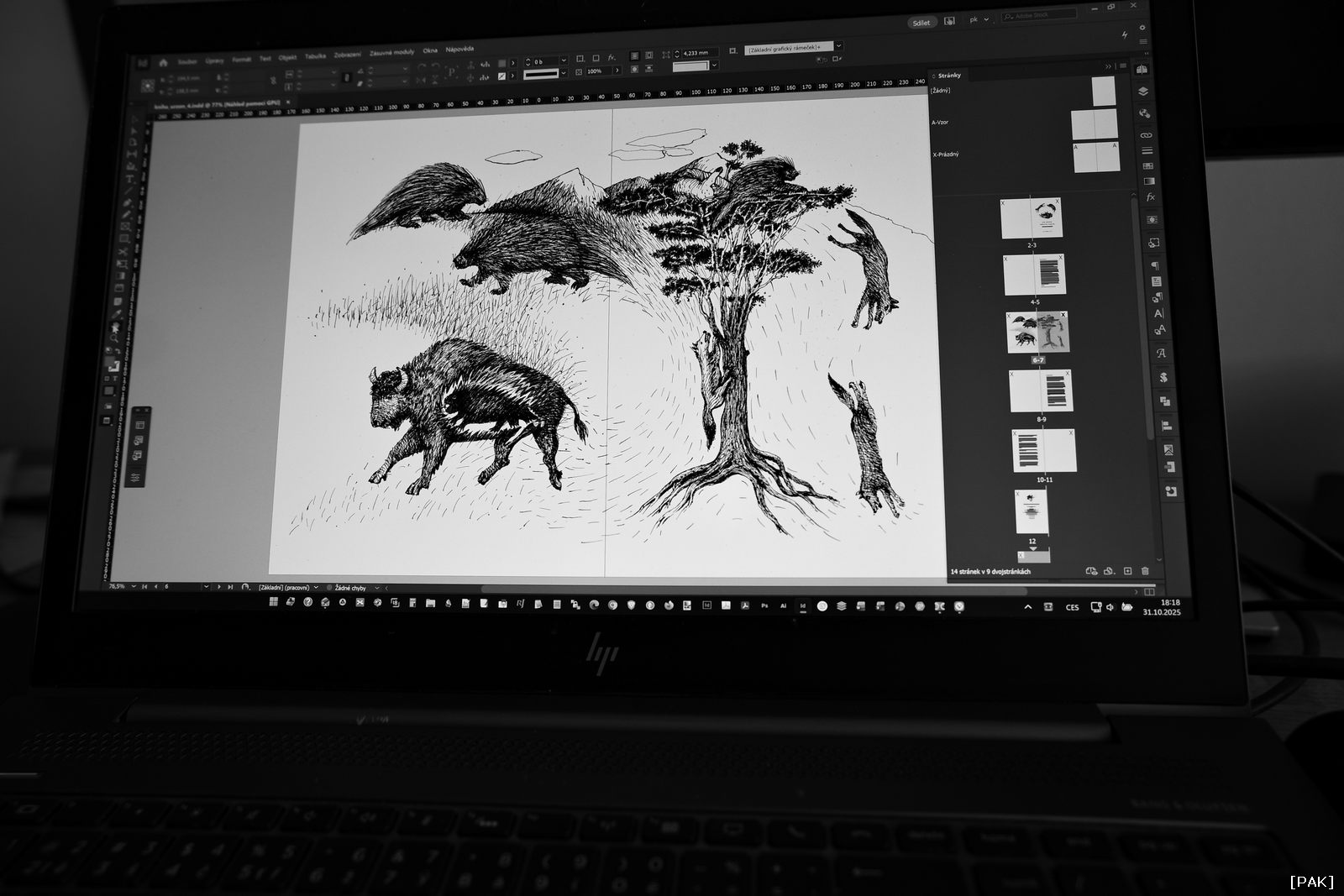This screenshot has height=896, width=1344.
Task: Select the 2-3 spread thumbnail
Action: 1031,218
